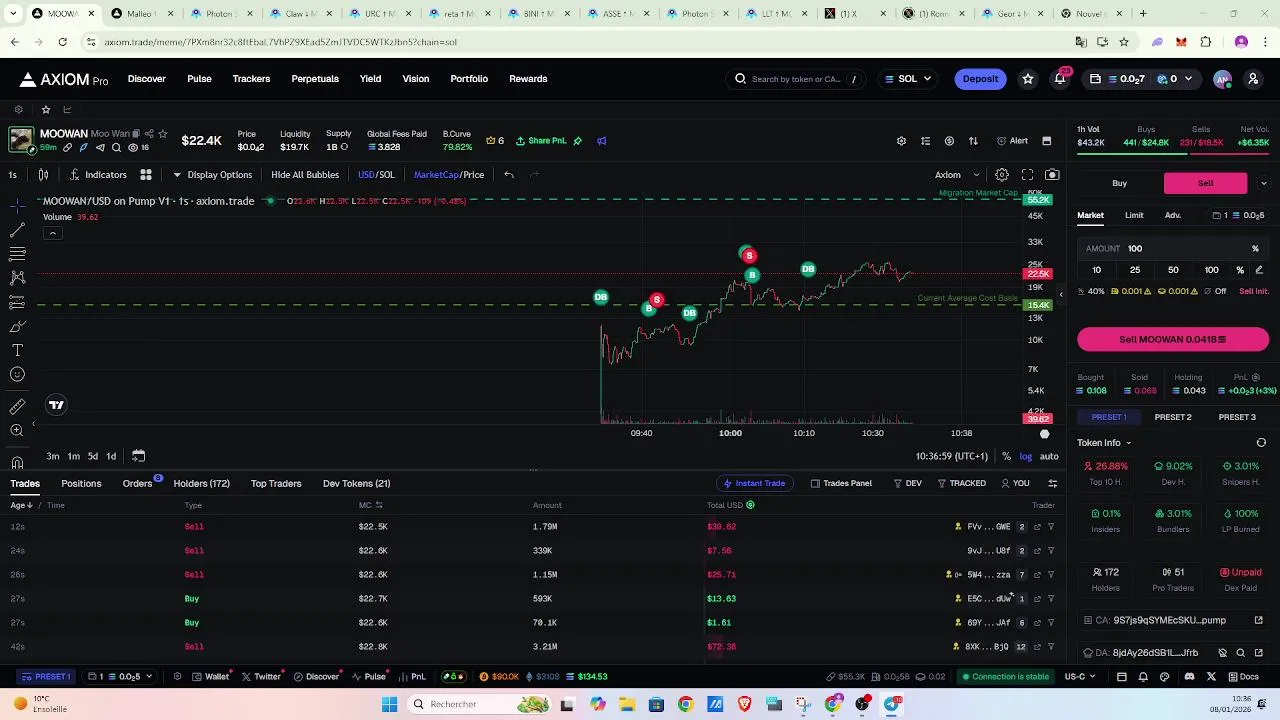Image resolution: width=1280 pixels, height=720 pixels.
Task: Edit percentage quick amount presets
Action: tap(1259, 270)
